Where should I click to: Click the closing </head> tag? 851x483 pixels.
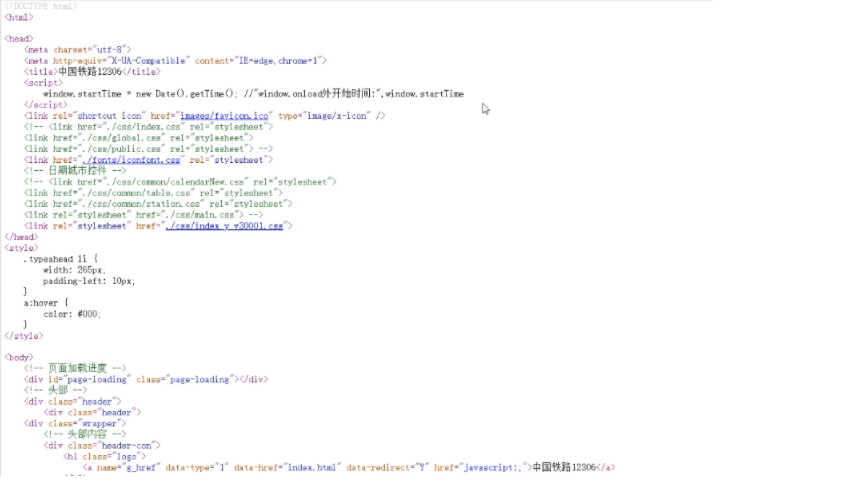(21, 237)
